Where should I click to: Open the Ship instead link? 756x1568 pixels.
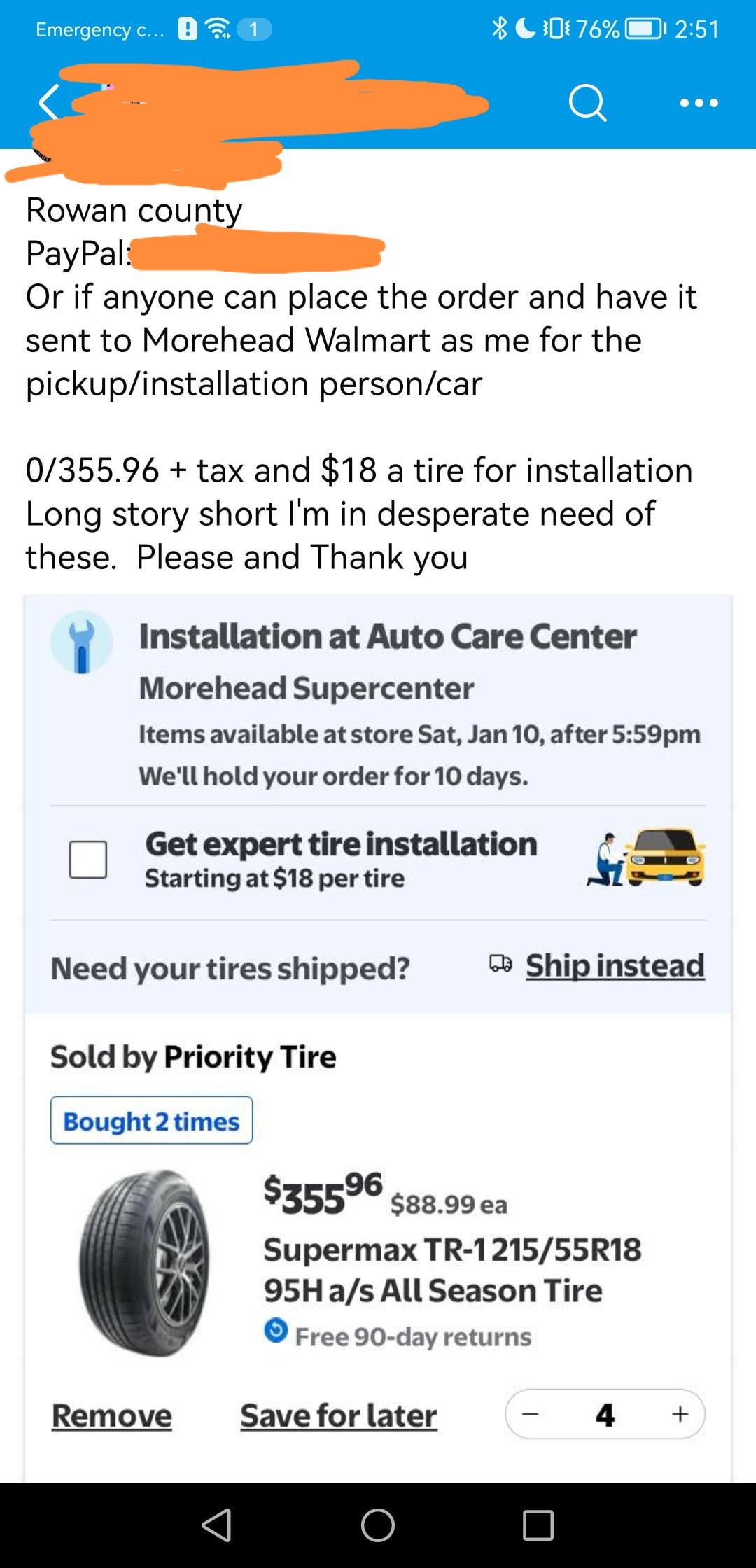(615, 966)
